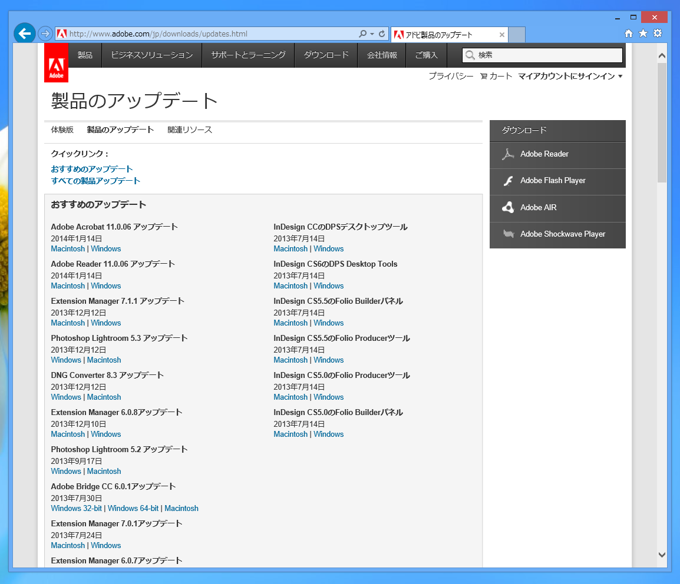
Task: Open the ご購入 menu
Action: 427,55
